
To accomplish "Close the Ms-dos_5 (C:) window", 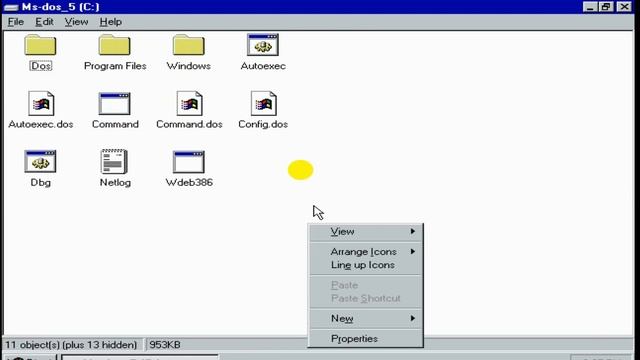I will (624, 7).
